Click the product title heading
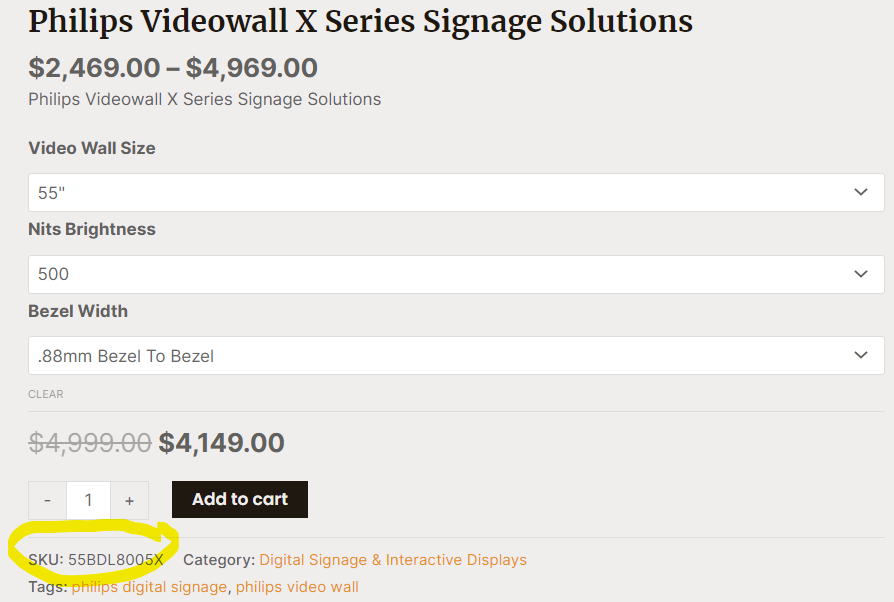Image resolution: width=894 pixels, height=602 pixels. [361, 21]
